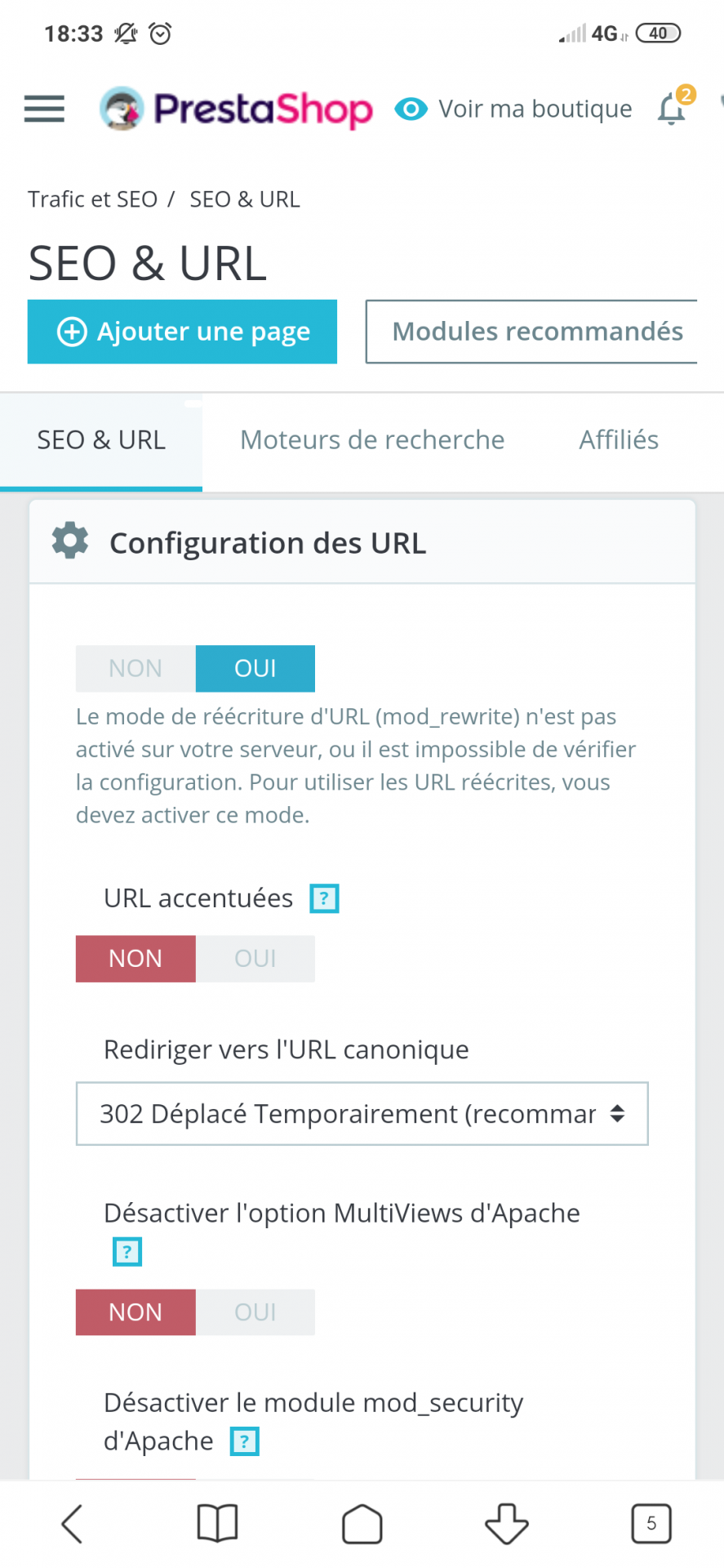Open the hamburger navigation menu
This screenshot has height=1568, width=724.
44,109
